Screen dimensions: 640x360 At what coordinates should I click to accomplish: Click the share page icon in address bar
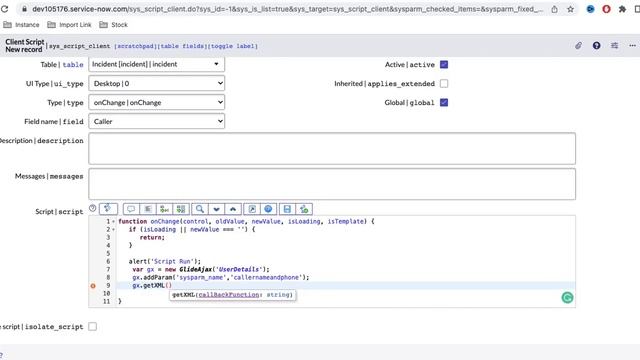coord(554,9)
